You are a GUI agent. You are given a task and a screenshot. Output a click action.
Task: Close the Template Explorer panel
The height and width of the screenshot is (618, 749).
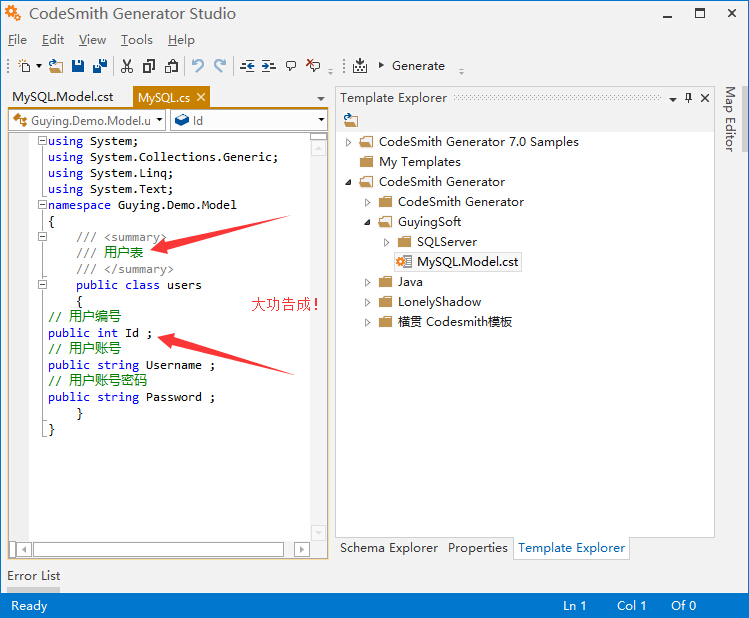coord(705,98)
